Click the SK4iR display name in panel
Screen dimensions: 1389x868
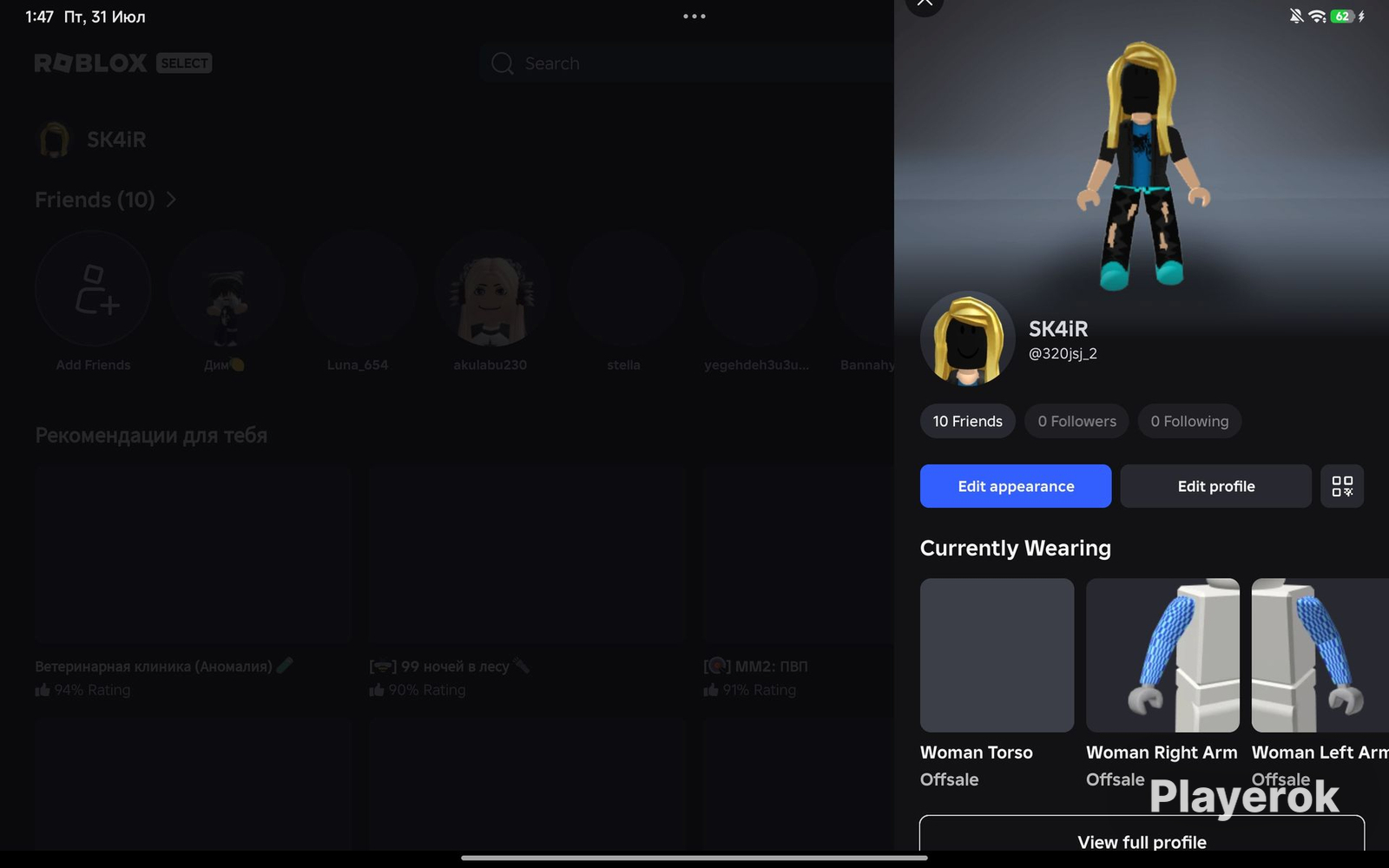pyautogui.click(x=1058, y=329)
